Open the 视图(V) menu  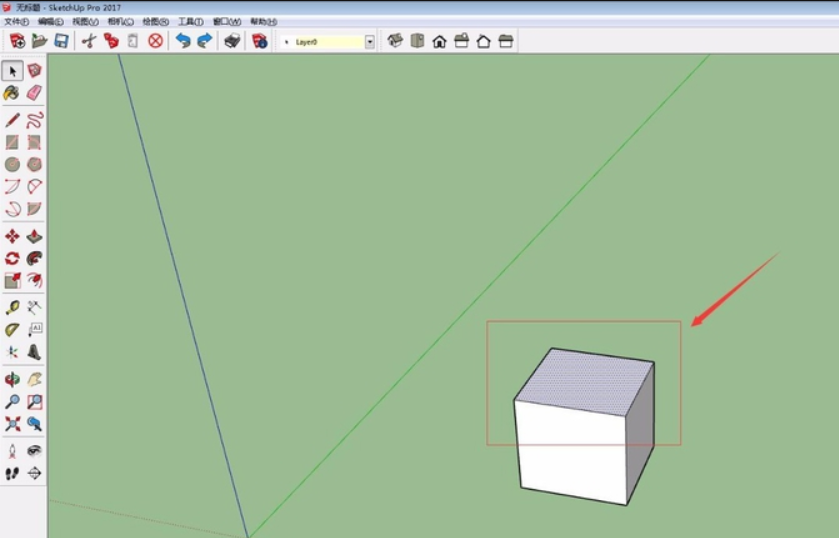coord(86,21)
